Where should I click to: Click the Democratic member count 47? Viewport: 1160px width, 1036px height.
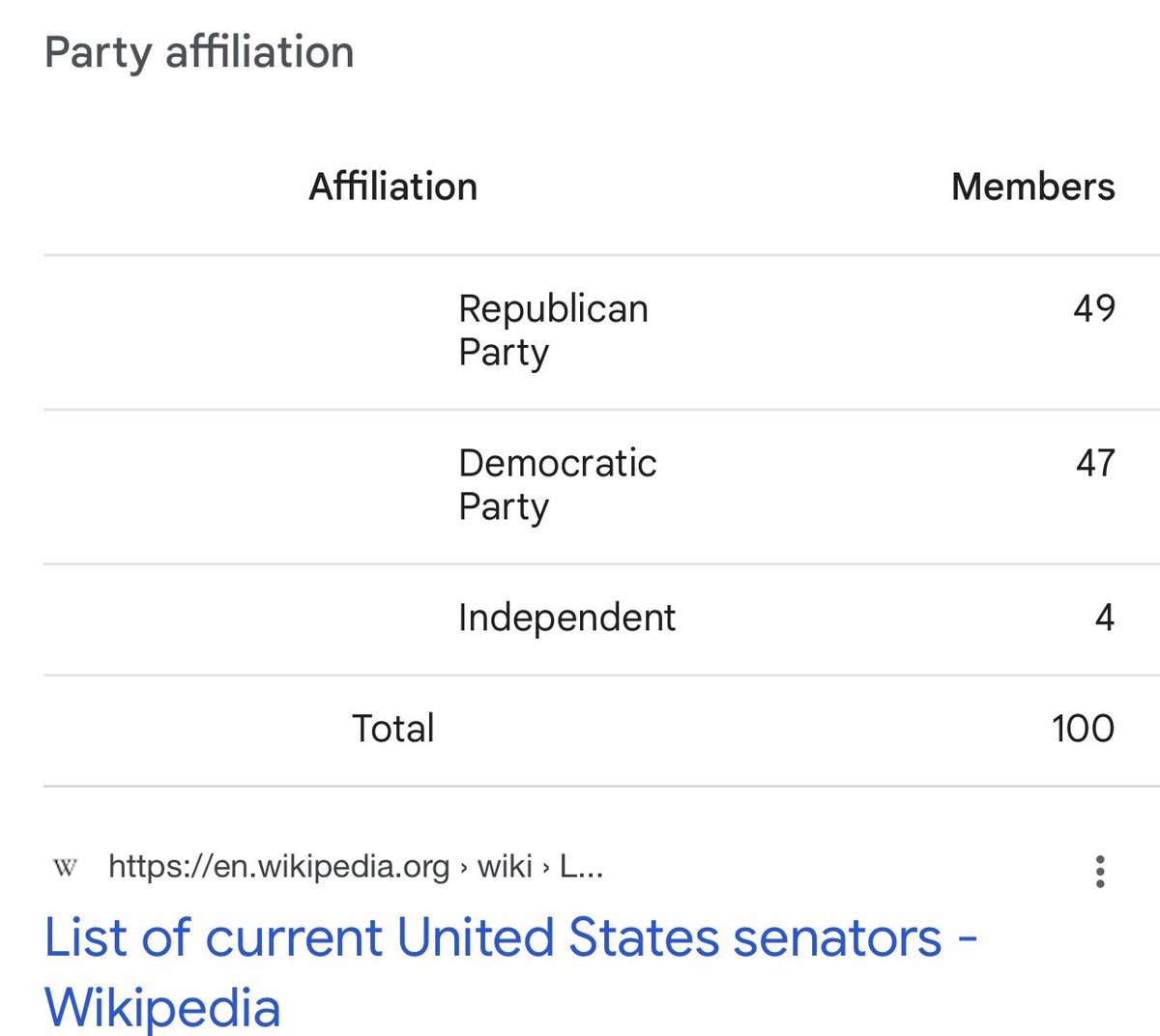click(x=1094, y=463)
